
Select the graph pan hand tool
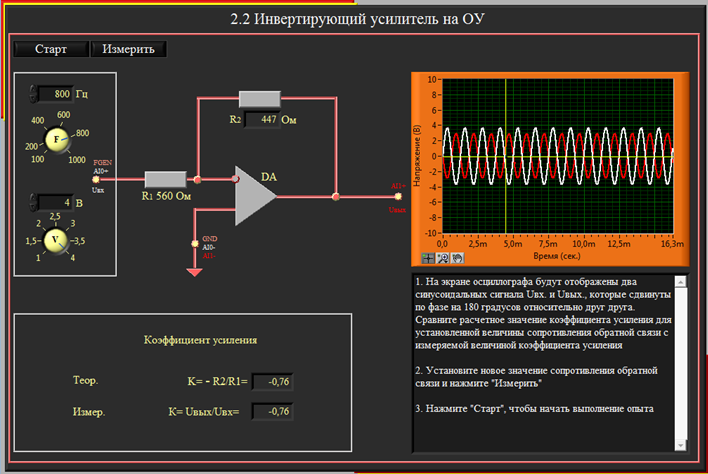(457, 258)
